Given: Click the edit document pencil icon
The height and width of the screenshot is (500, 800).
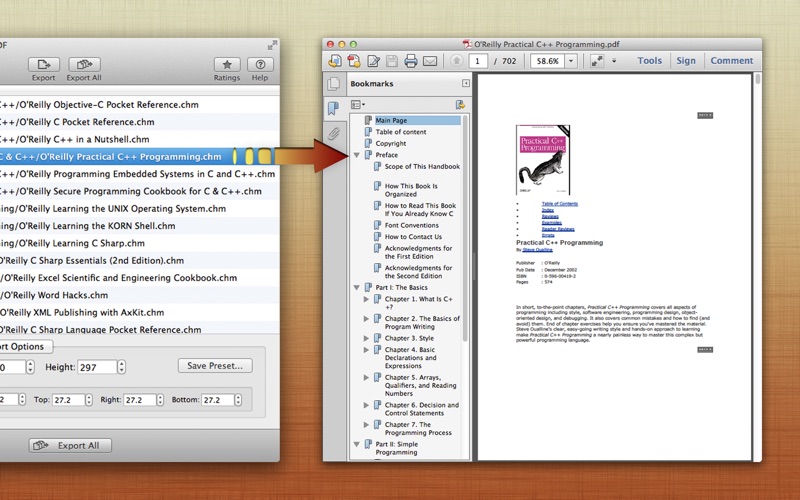Looking at the screenshot, I should click(373, 61).
